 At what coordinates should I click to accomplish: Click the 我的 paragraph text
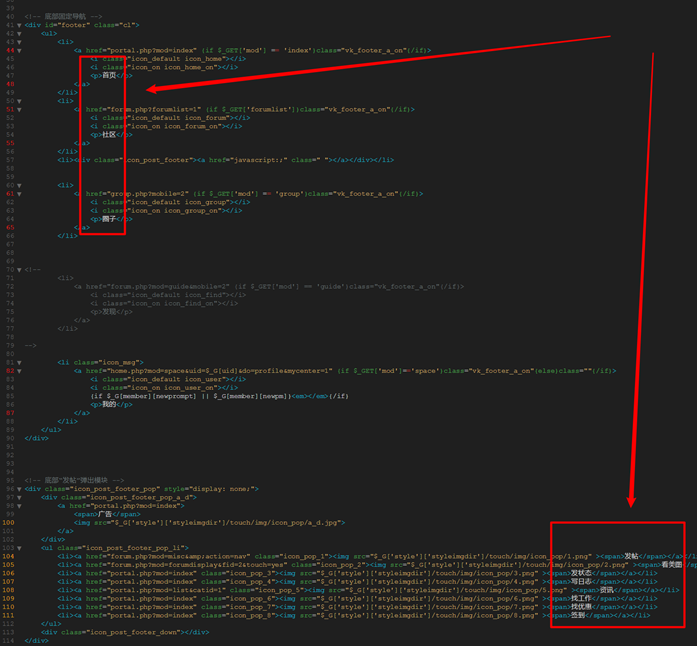pyautogui.click(x=109, y=405)
